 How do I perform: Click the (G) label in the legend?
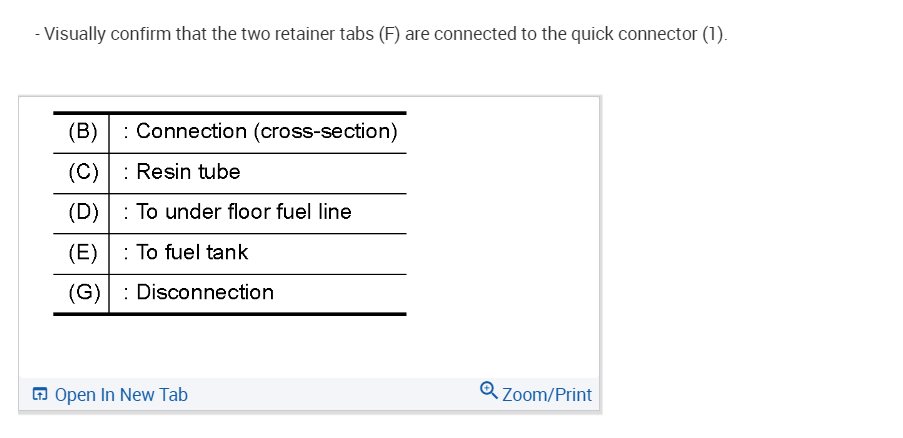[x=83, y=293]
